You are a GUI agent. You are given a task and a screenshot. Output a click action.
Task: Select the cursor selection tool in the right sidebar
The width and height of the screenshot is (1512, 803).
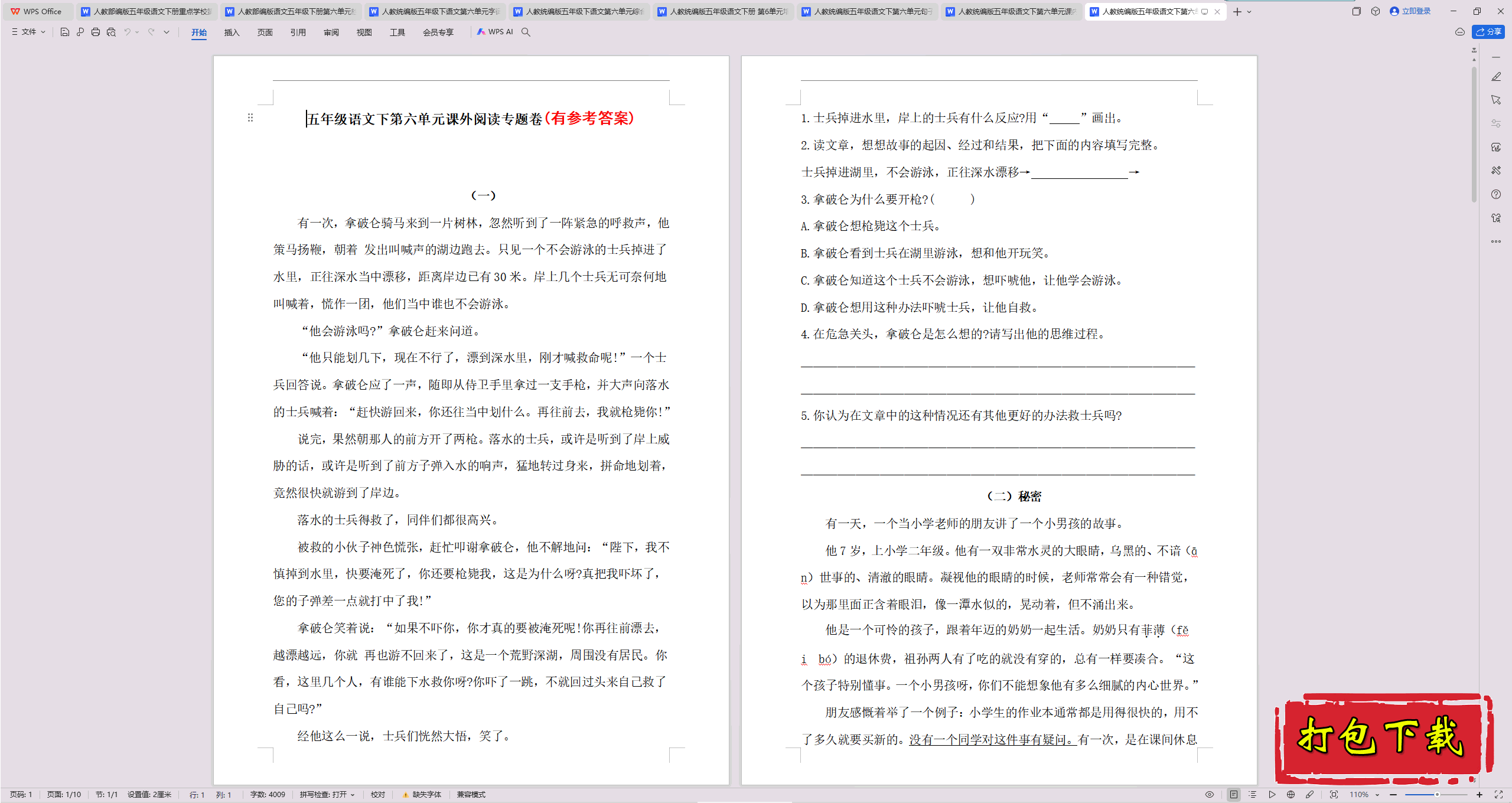[1496, 100]
